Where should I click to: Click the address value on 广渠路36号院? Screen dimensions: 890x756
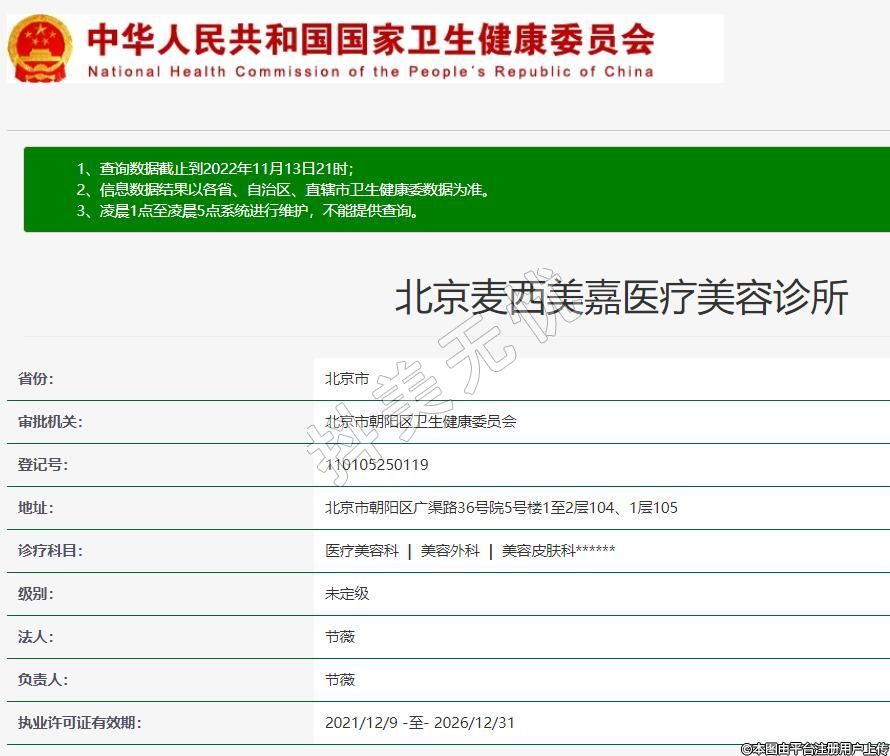pyautogui.click(x=501, y=508)
